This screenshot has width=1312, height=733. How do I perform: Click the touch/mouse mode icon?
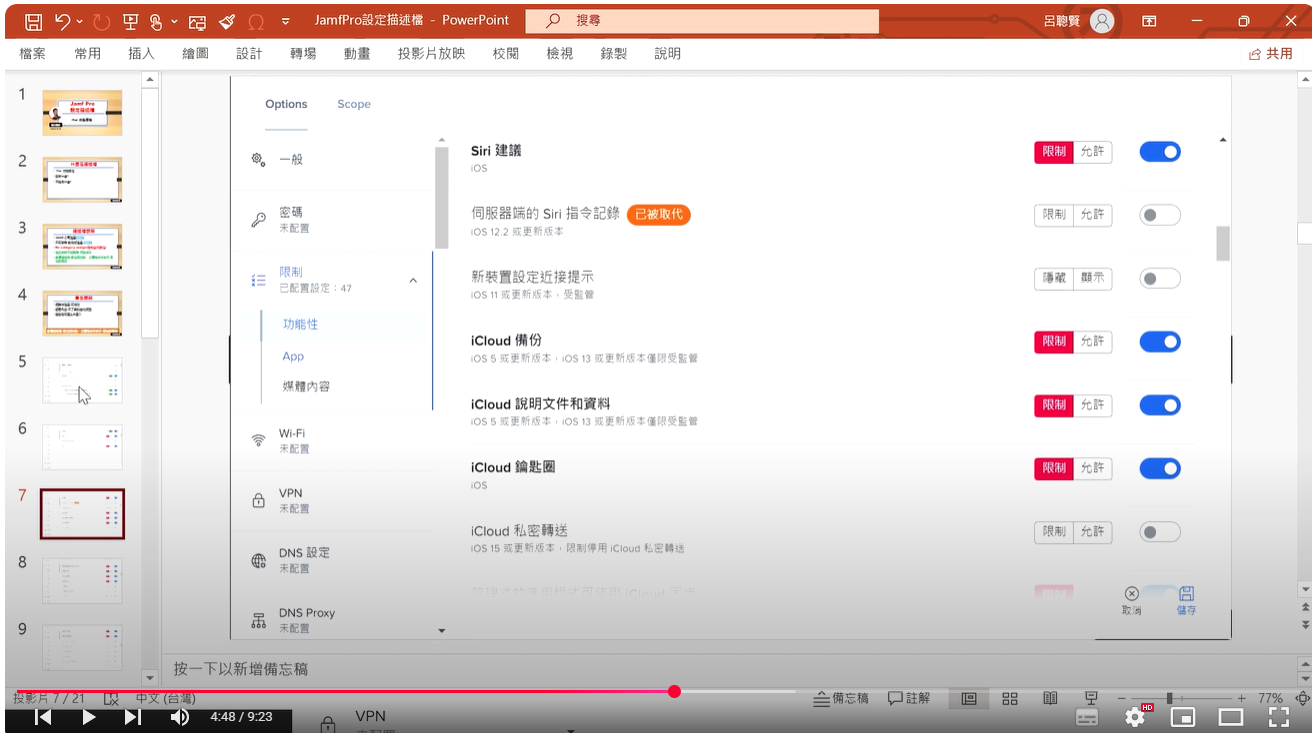(x=156, y=21)
